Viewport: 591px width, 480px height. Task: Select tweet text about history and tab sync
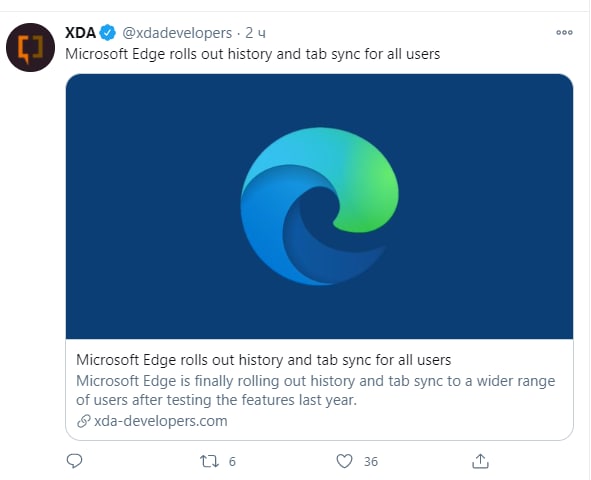[253, 54]
